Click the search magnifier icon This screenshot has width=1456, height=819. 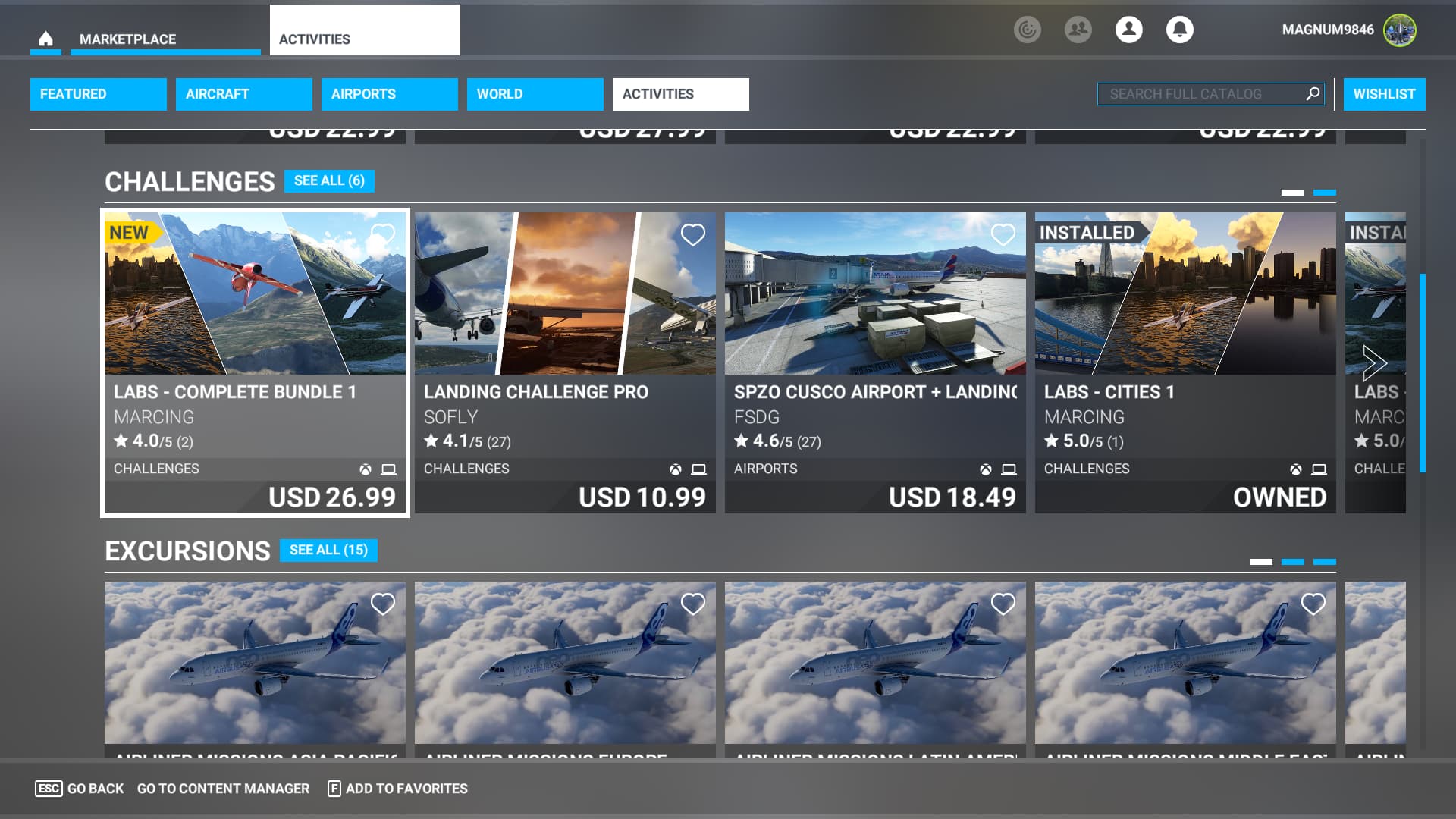[x=1313, y=93]
